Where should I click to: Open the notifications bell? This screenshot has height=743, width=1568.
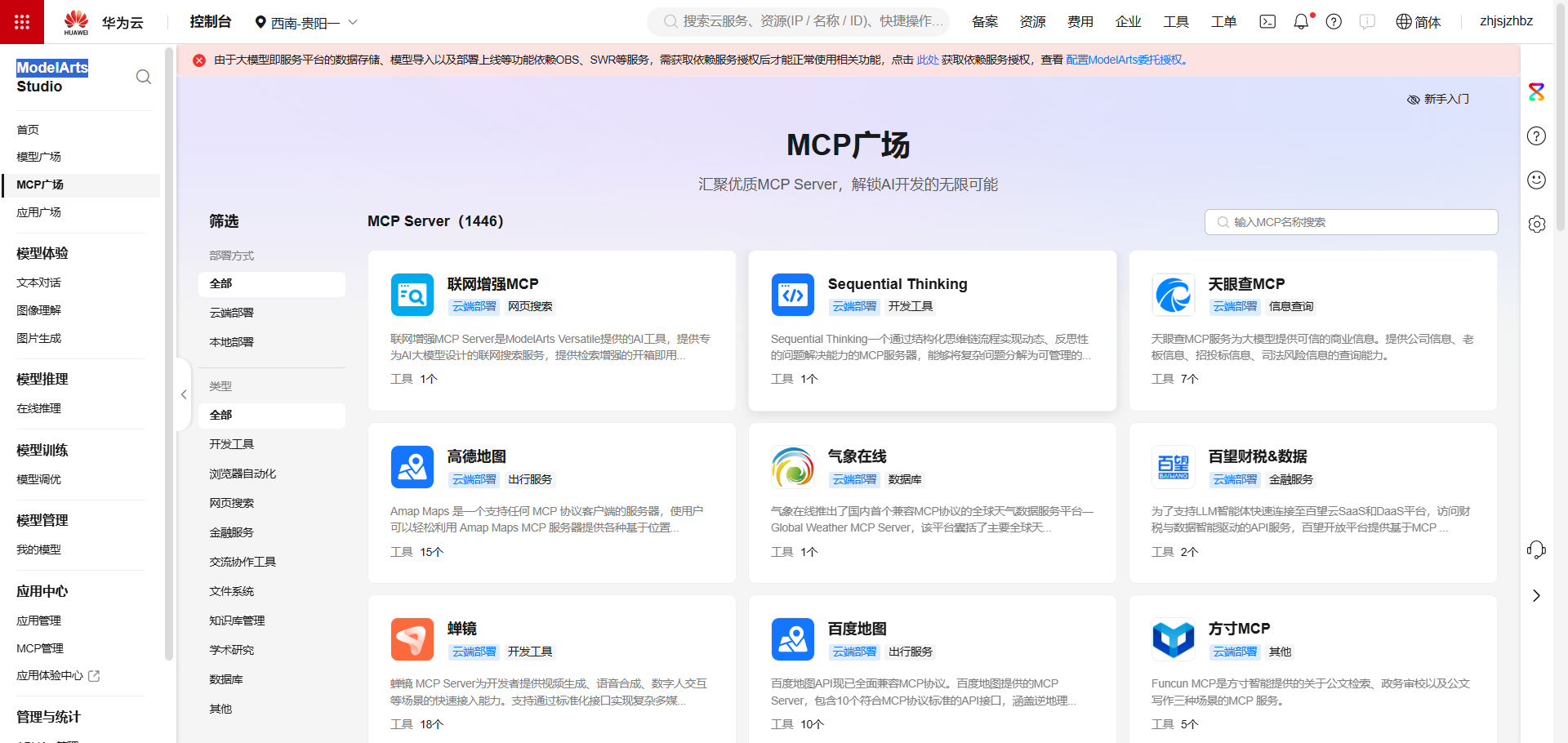(x=1301, y=22)
